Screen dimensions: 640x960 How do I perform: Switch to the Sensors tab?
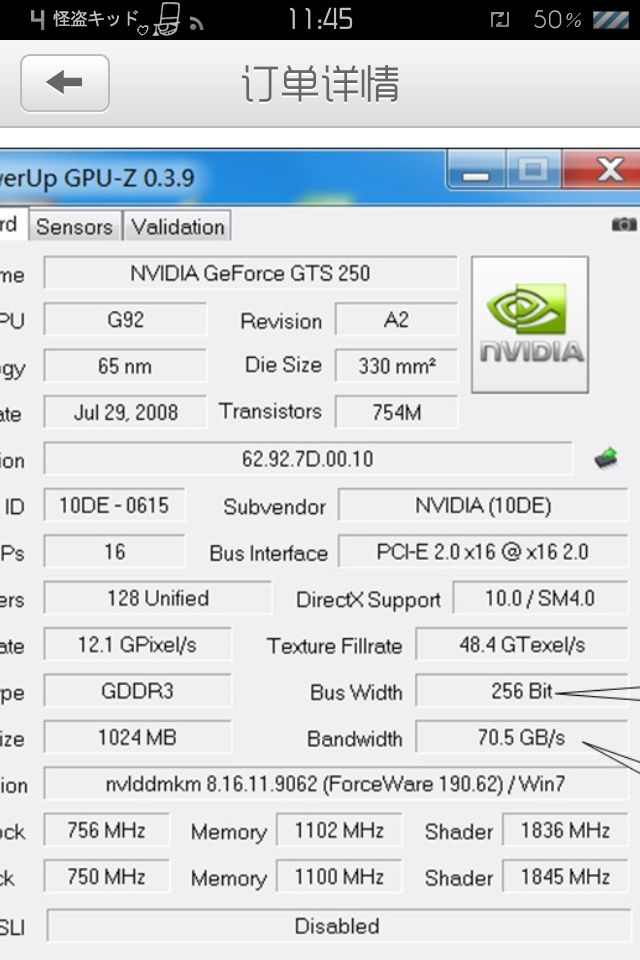[75, 227]
